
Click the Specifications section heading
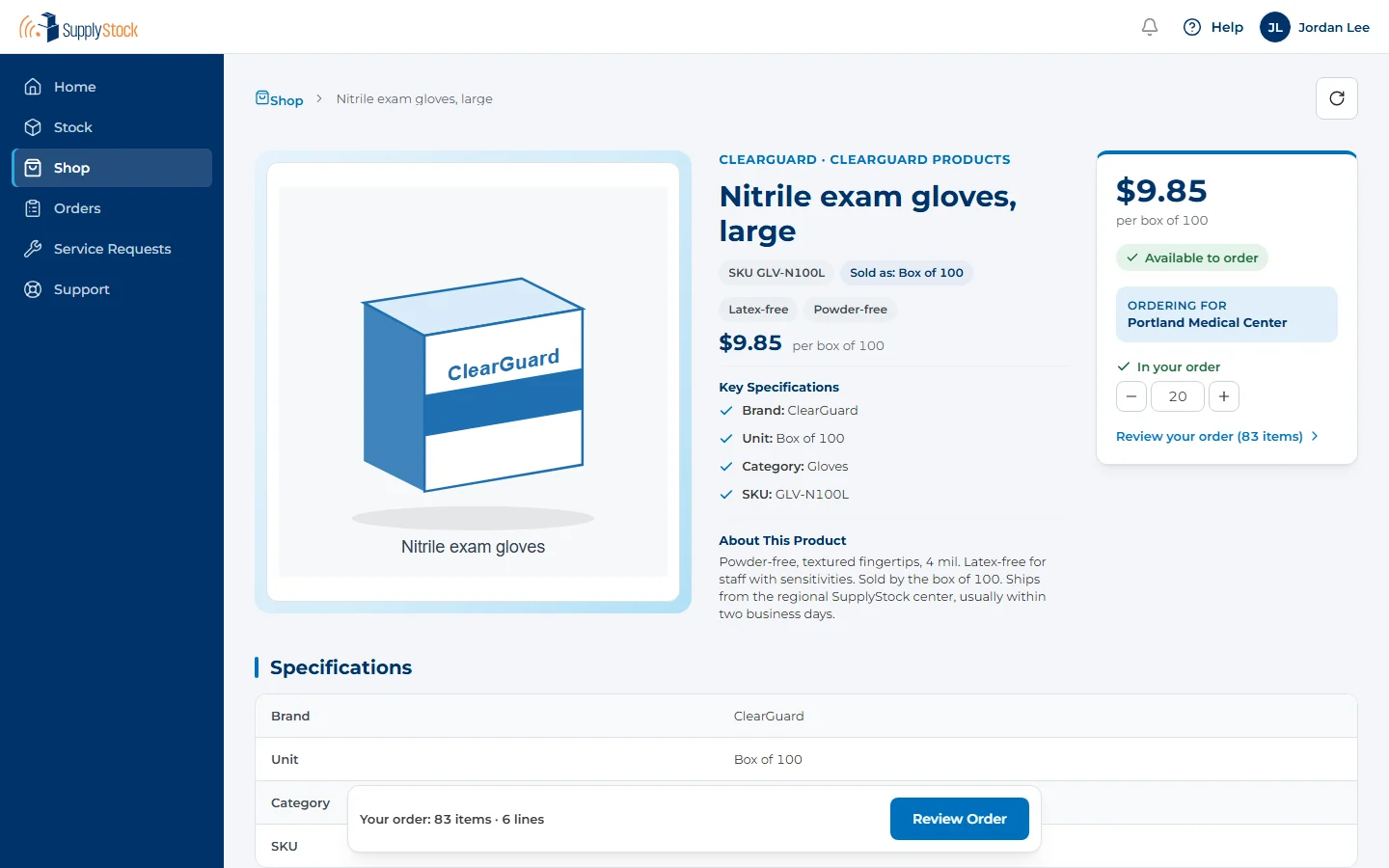[340, 667]
